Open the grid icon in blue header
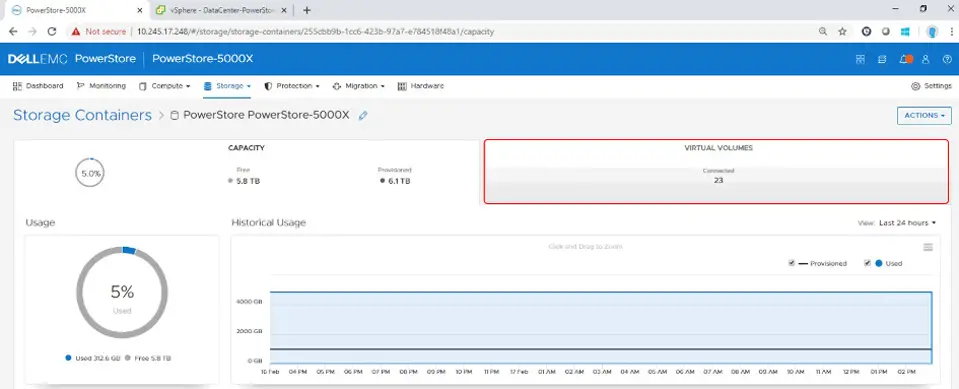The image size is (959, 389). pos(860,59)
